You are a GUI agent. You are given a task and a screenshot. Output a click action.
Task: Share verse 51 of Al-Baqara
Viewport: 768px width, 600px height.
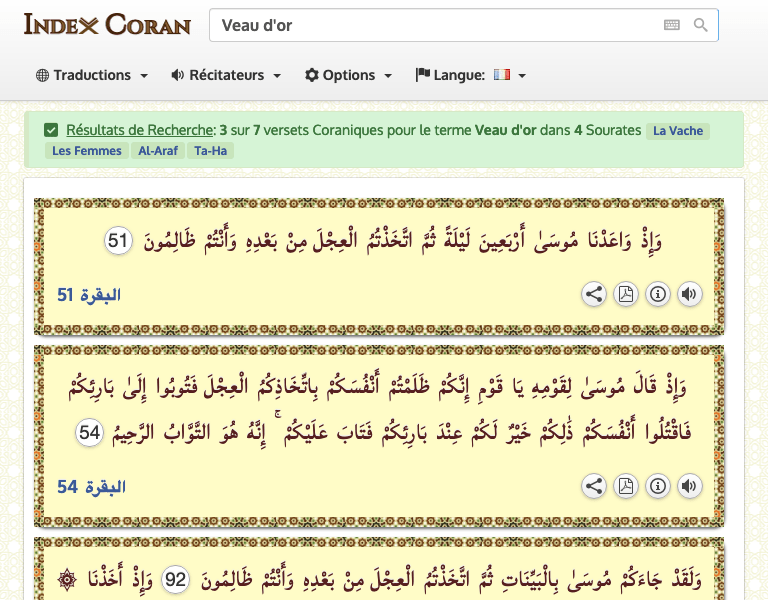(x=594, y=294)
